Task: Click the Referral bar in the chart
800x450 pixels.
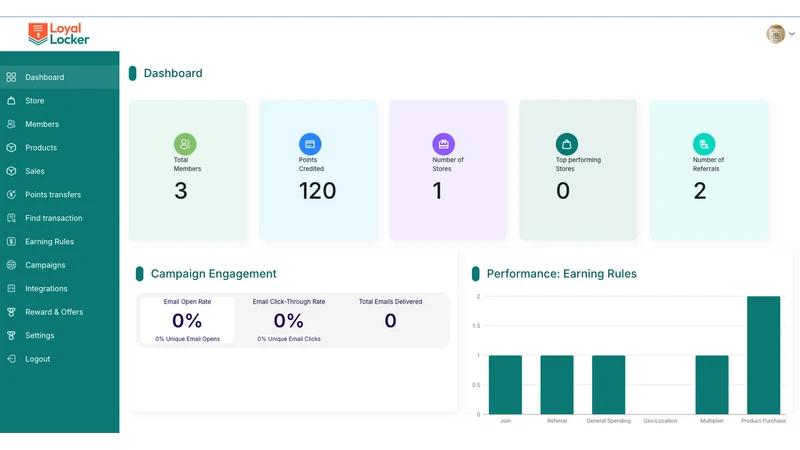Action: click(x=557, y=385)
